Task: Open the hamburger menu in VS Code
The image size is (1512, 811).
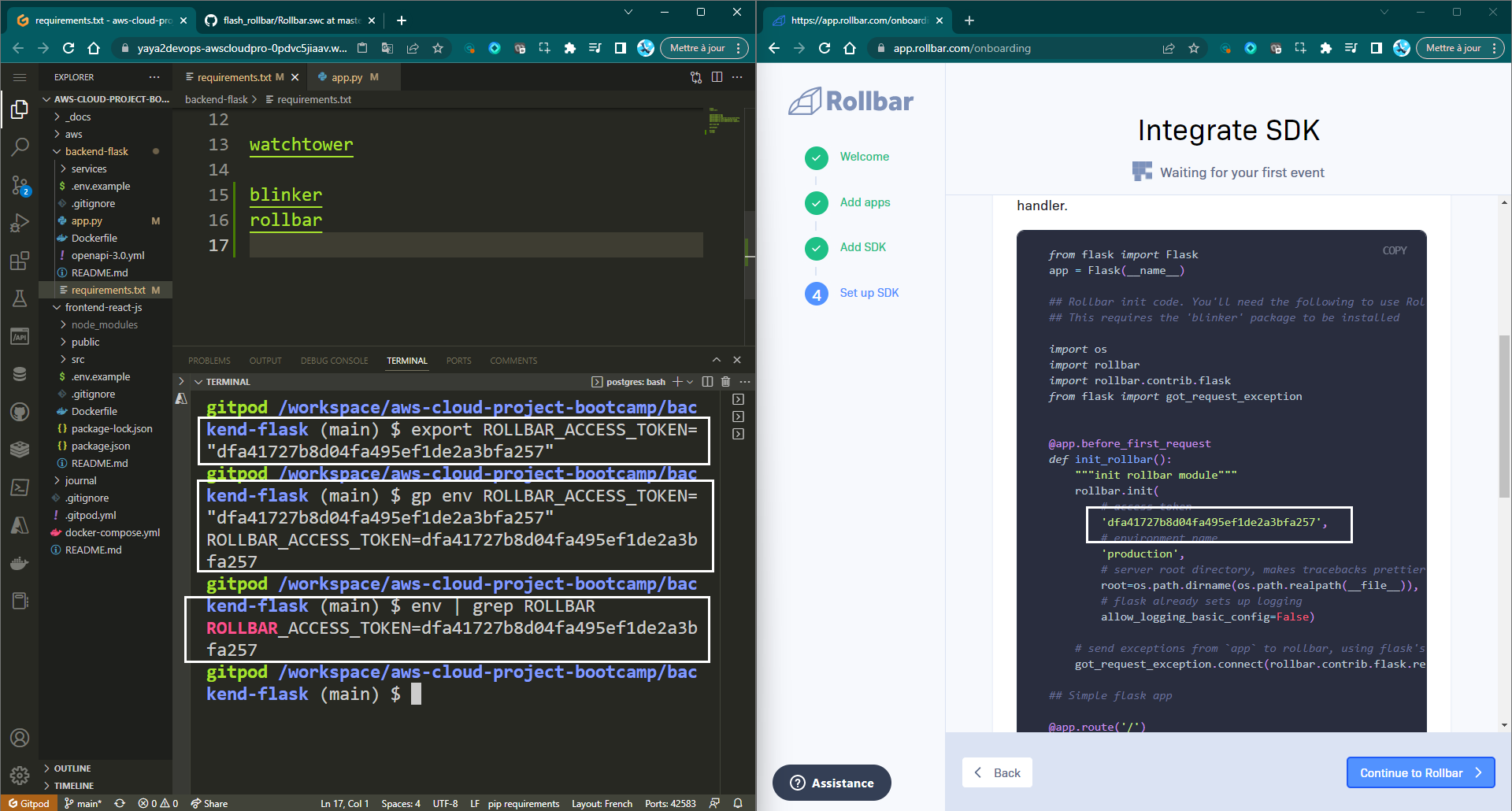Action: tap(20, 77)
